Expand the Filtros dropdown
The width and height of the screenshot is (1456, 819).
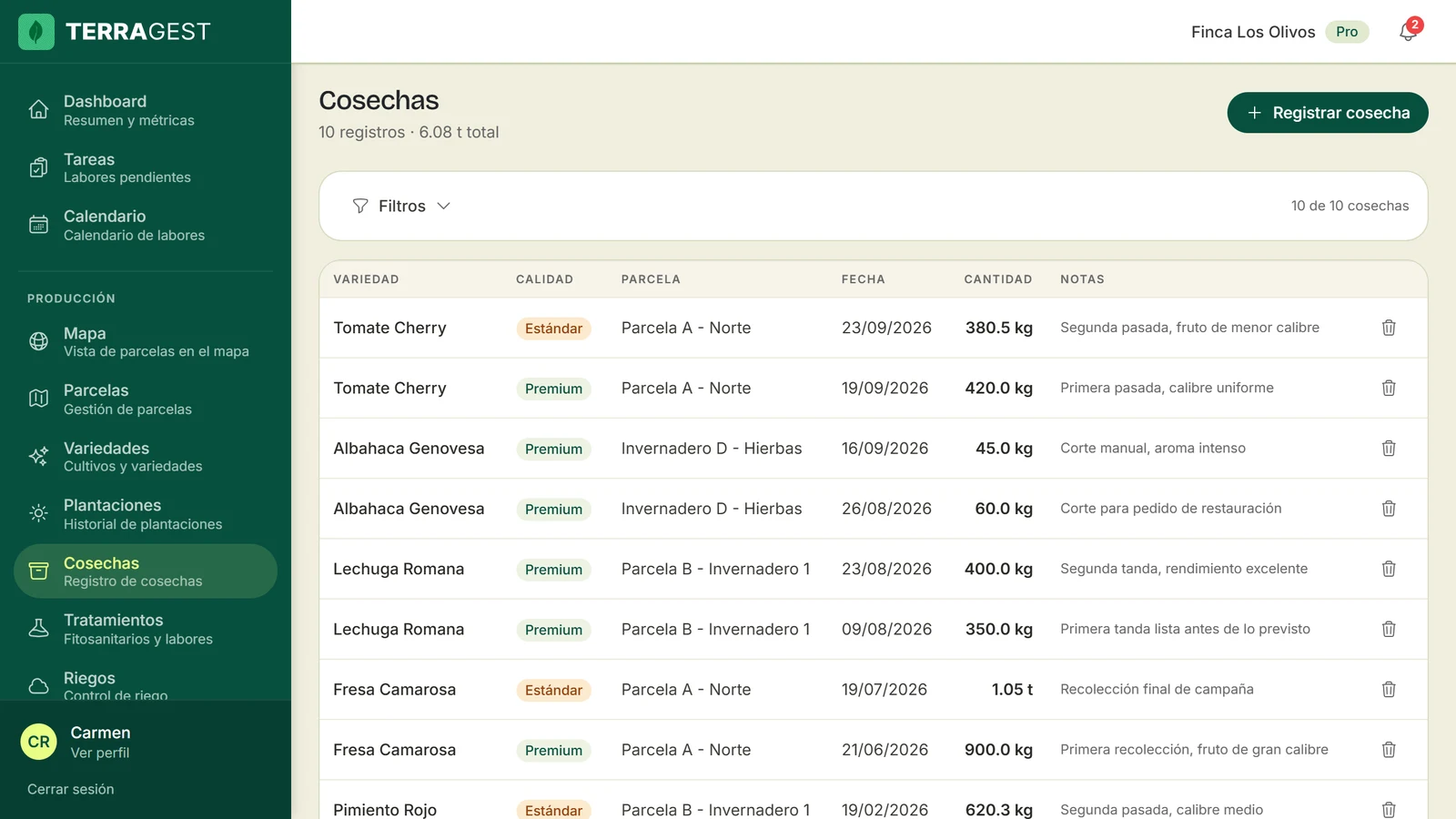click(401, 206)
